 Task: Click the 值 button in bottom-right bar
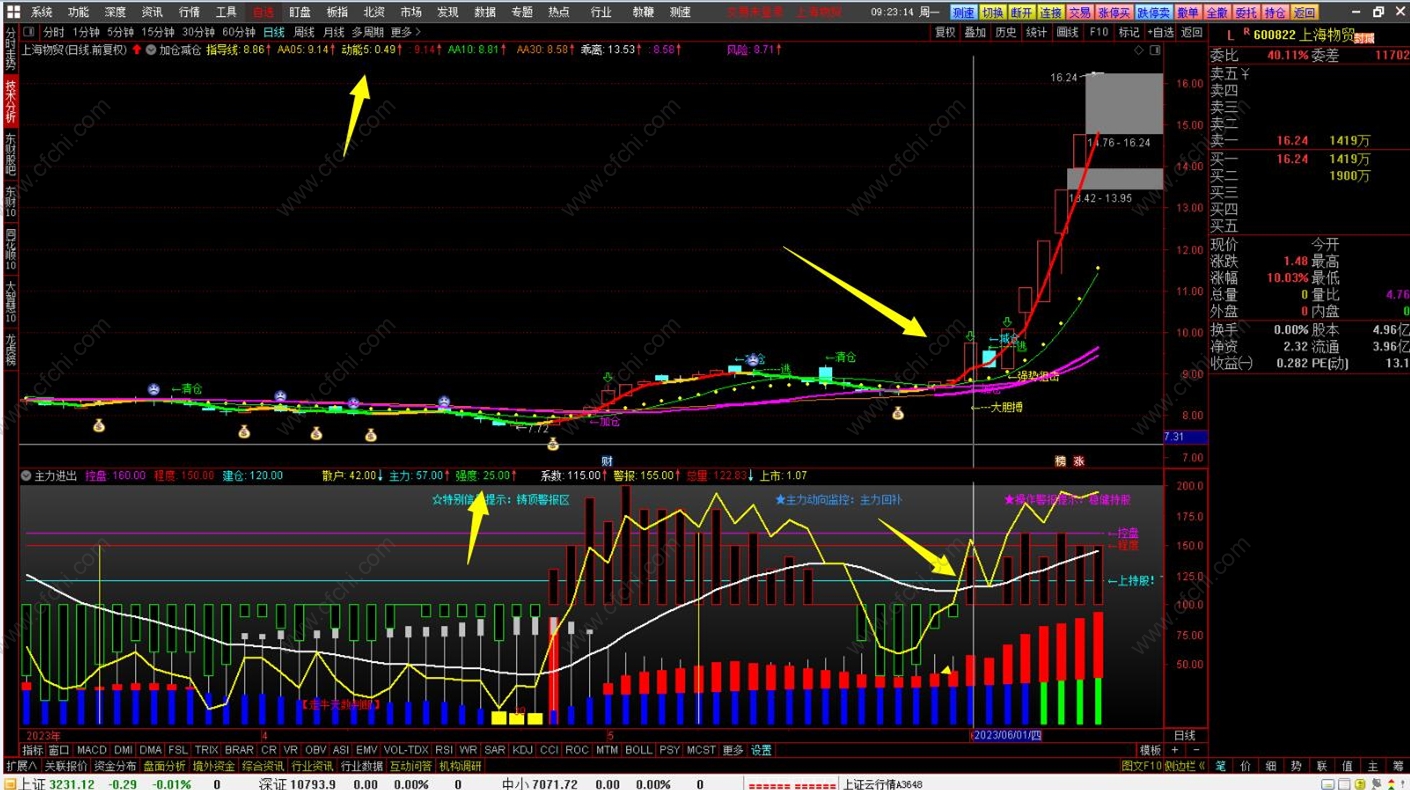point(1347,766)
